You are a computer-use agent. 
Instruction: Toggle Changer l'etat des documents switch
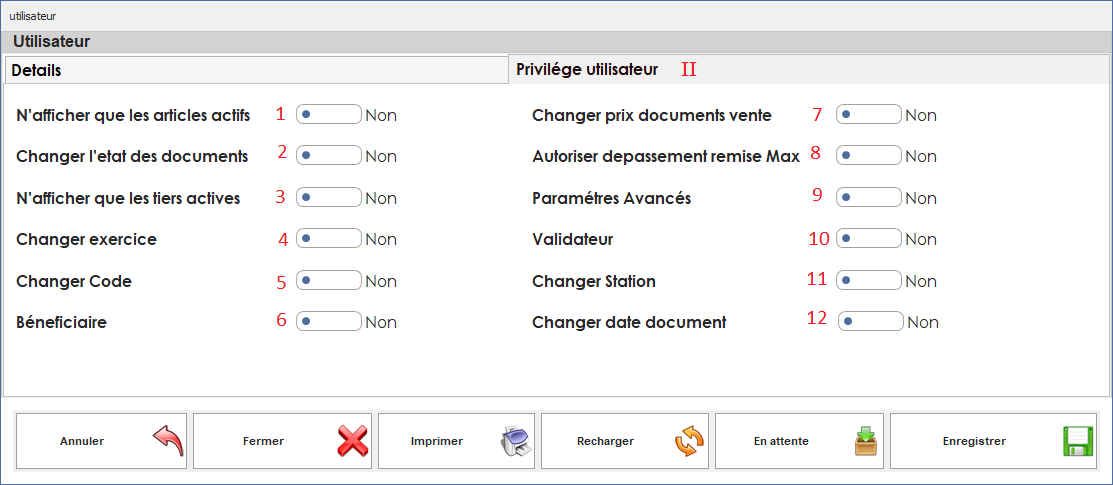pos(329,155)
